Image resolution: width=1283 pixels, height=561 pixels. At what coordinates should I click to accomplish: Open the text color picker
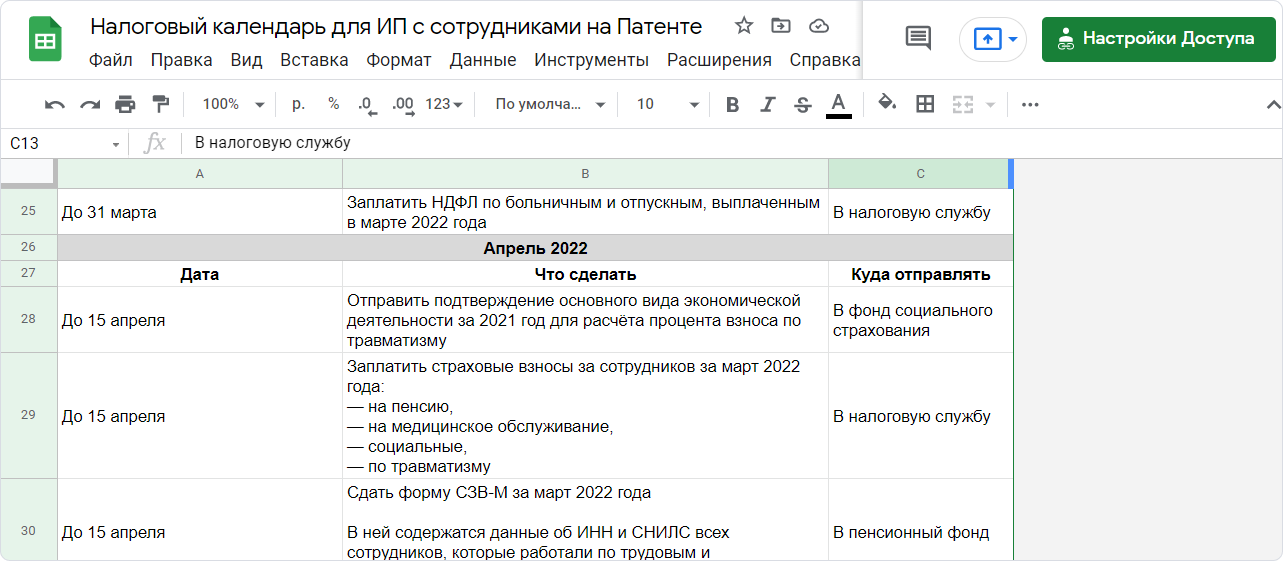(838, 104)
